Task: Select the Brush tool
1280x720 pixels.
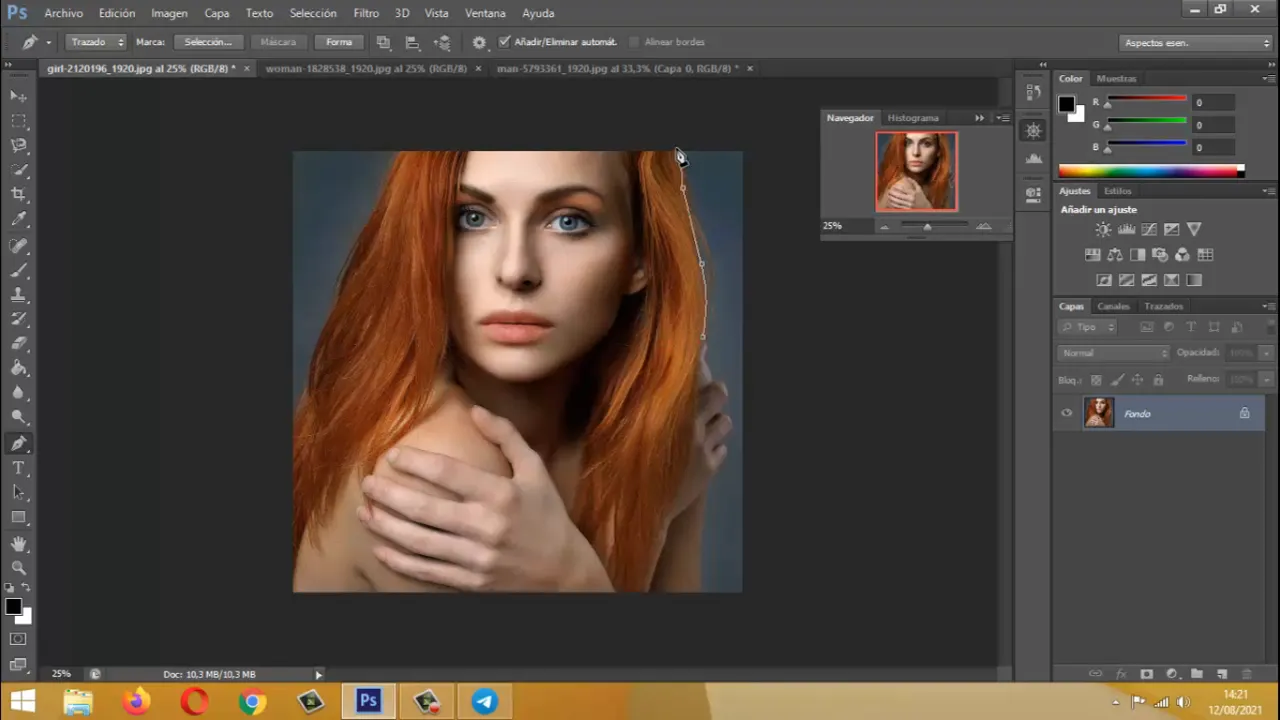Action: click(x=18, y=270)
